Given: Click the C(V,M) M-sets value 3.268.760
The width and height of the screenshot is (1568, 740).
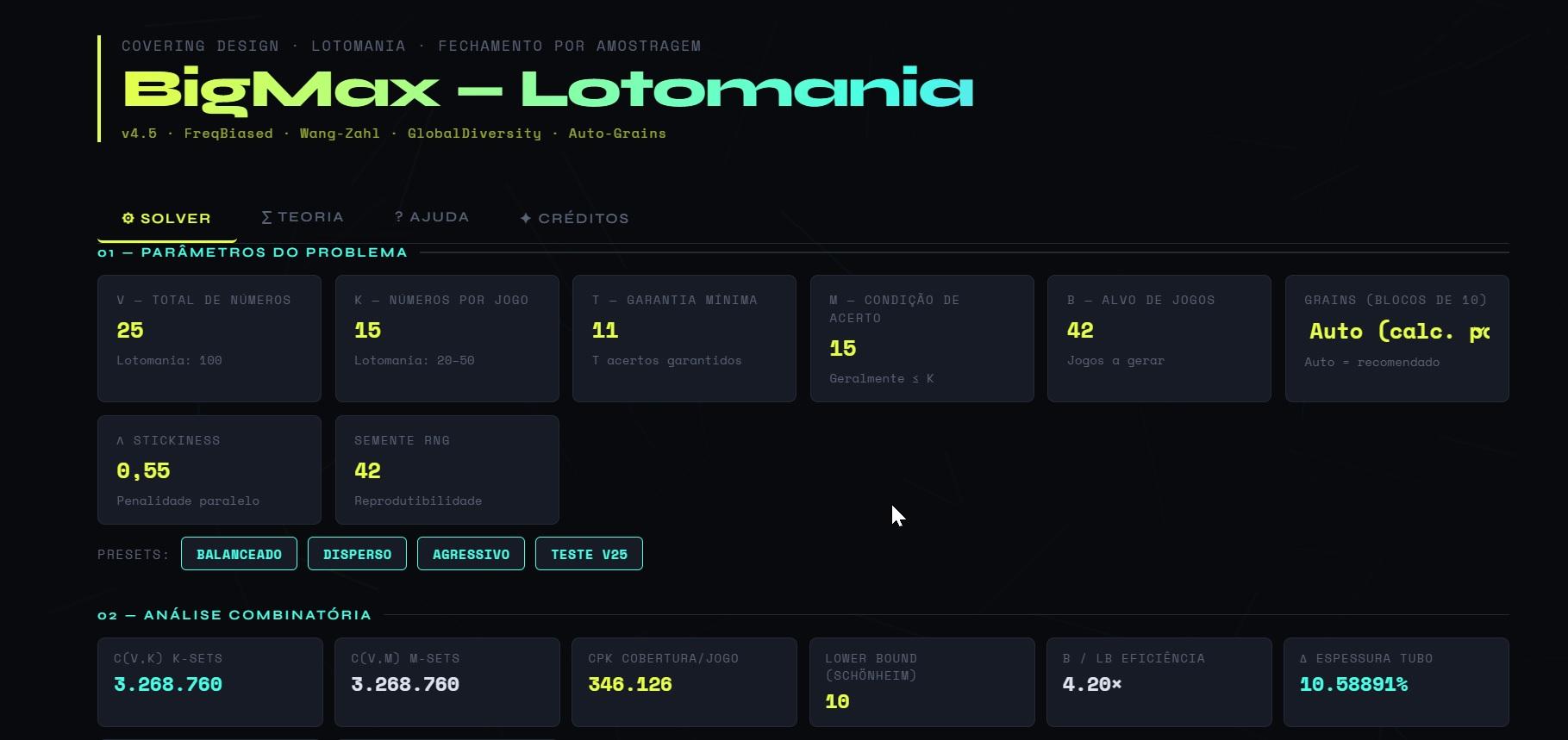Looking at the screenshot, I should (x=405, y=685).
